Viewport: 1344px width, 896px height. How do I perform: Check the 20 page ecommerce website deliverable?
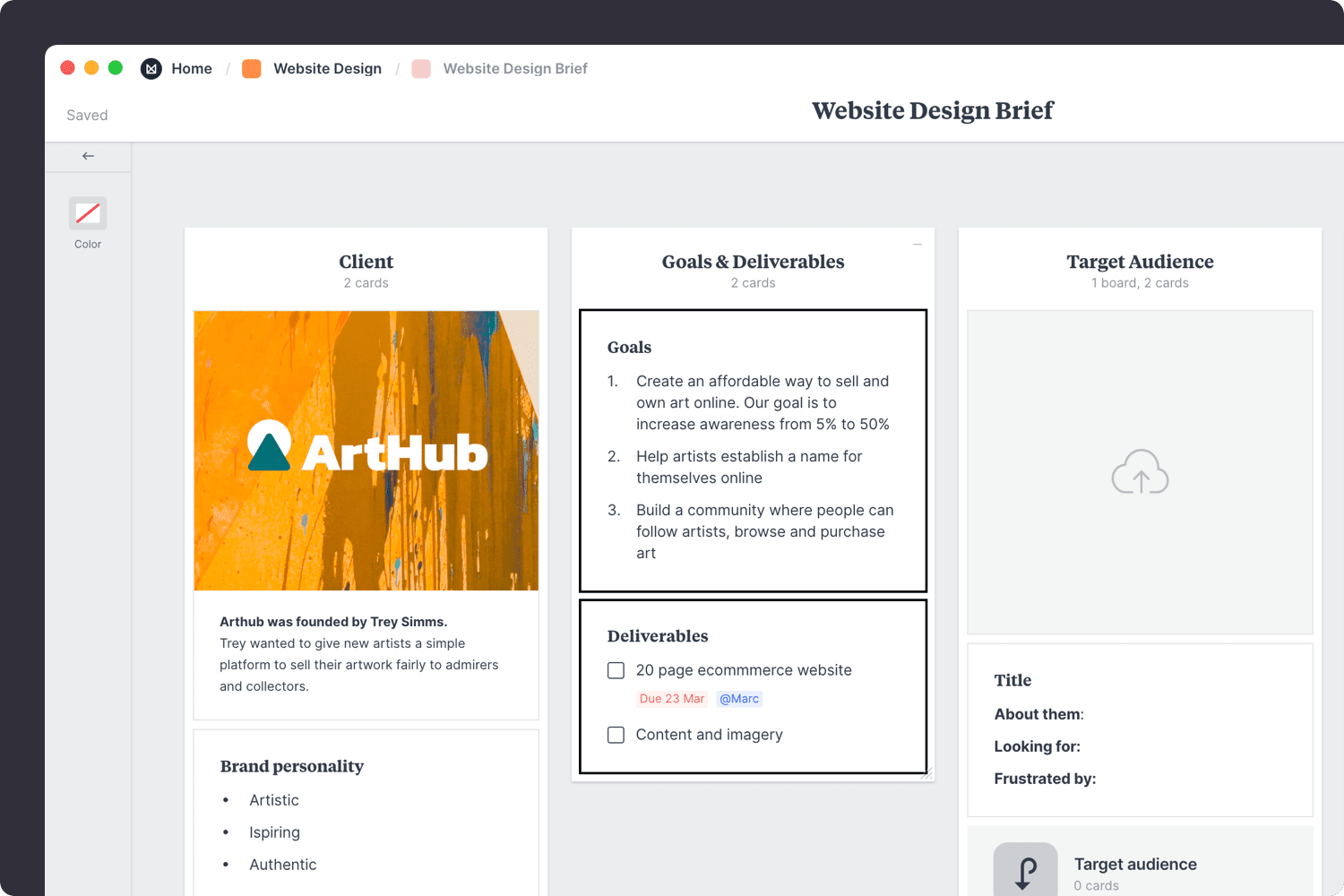pyautogui.click(x=616, y=670)
